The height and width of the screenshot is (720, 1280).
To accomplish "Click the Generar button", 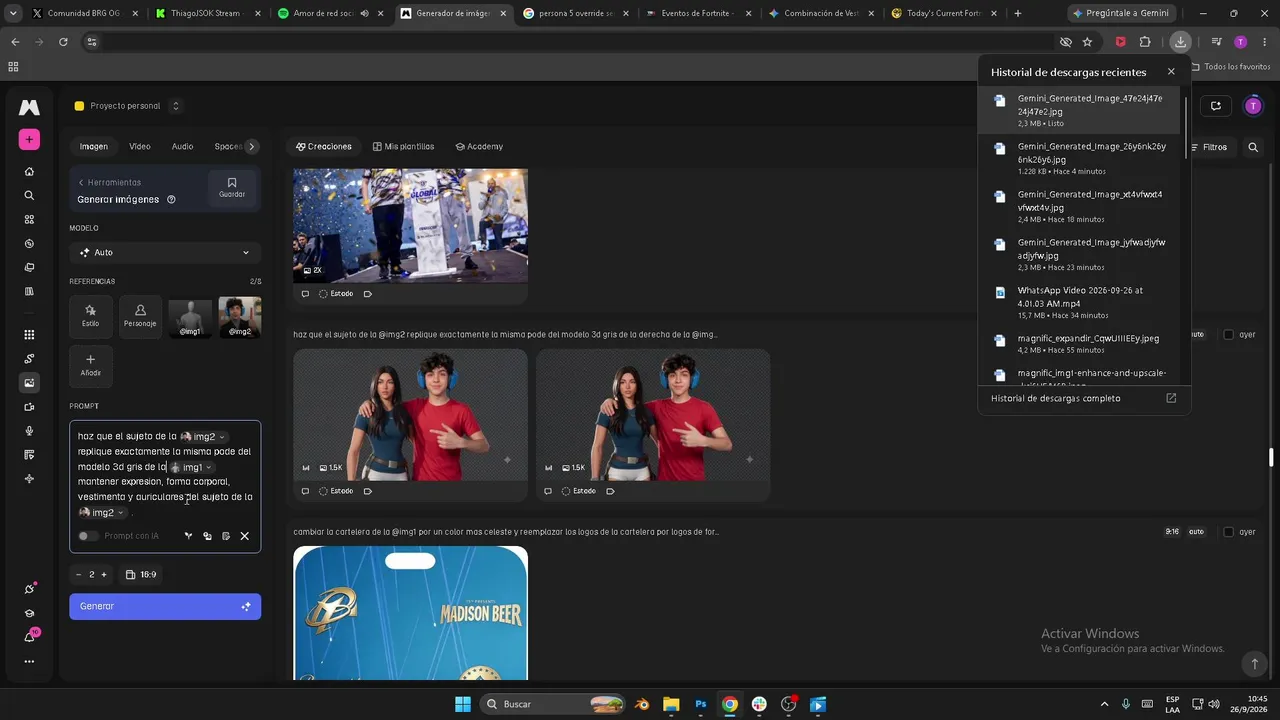I will click(165, 606).
